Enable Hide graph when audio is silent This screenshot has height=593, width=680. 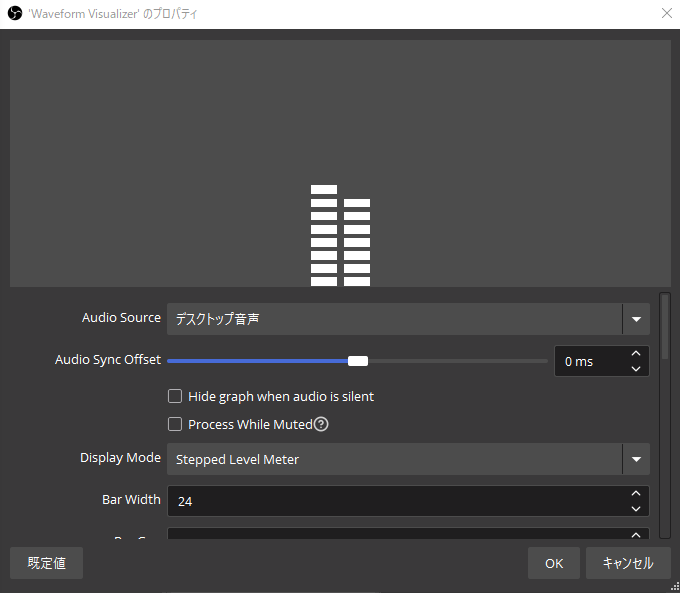[x=175, y=396]
